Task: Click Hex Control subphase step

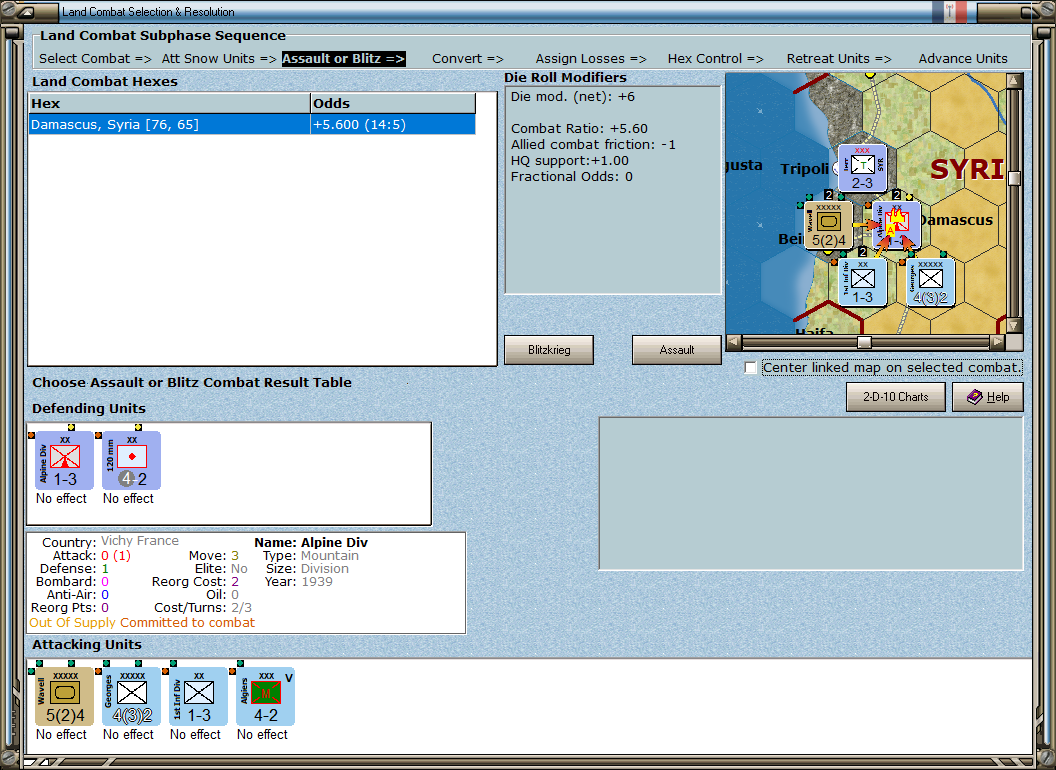Action: click(x=715, y=59)
